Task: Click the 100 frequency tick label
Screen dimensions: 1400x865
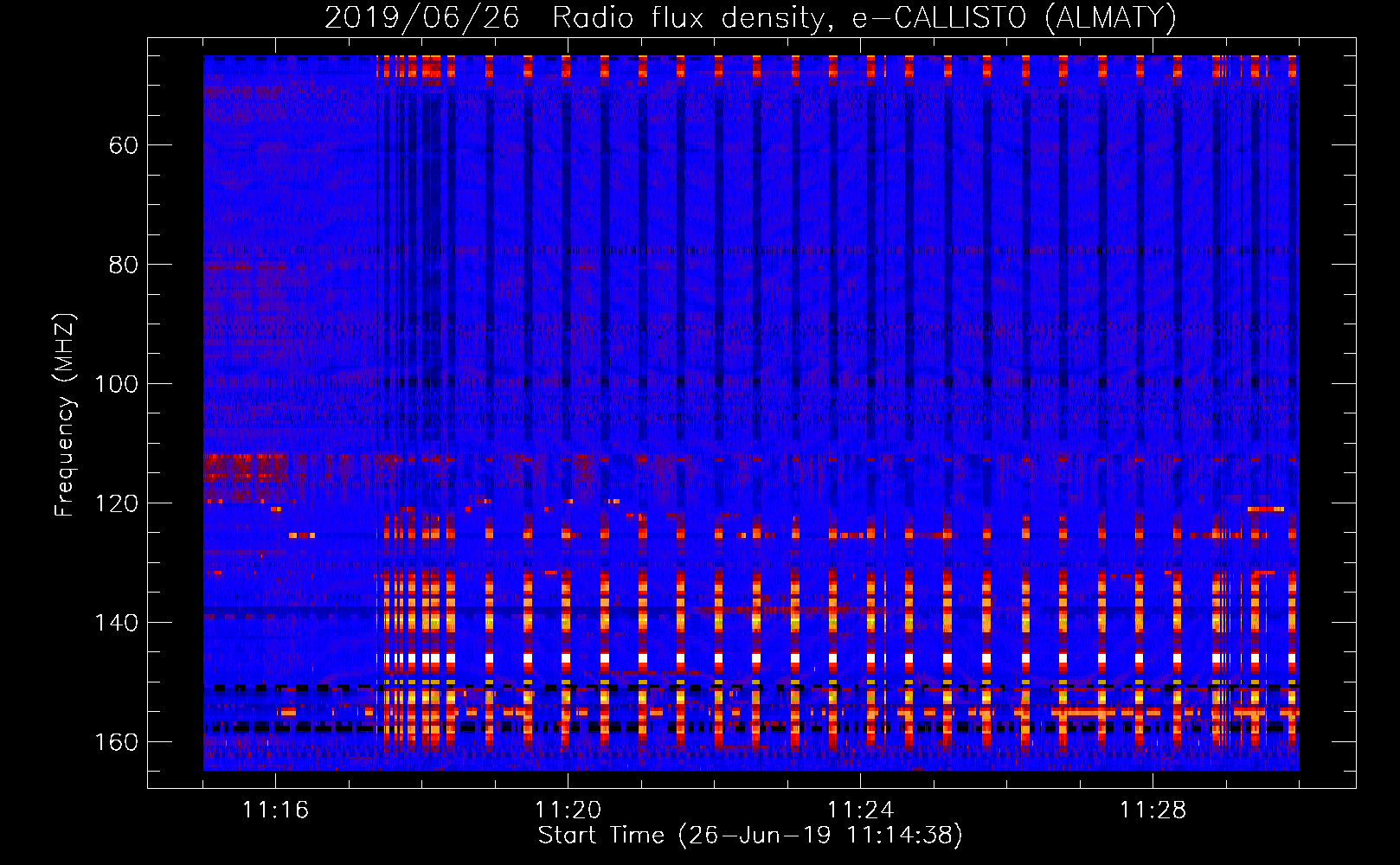Action: click(x=116, y=384)
